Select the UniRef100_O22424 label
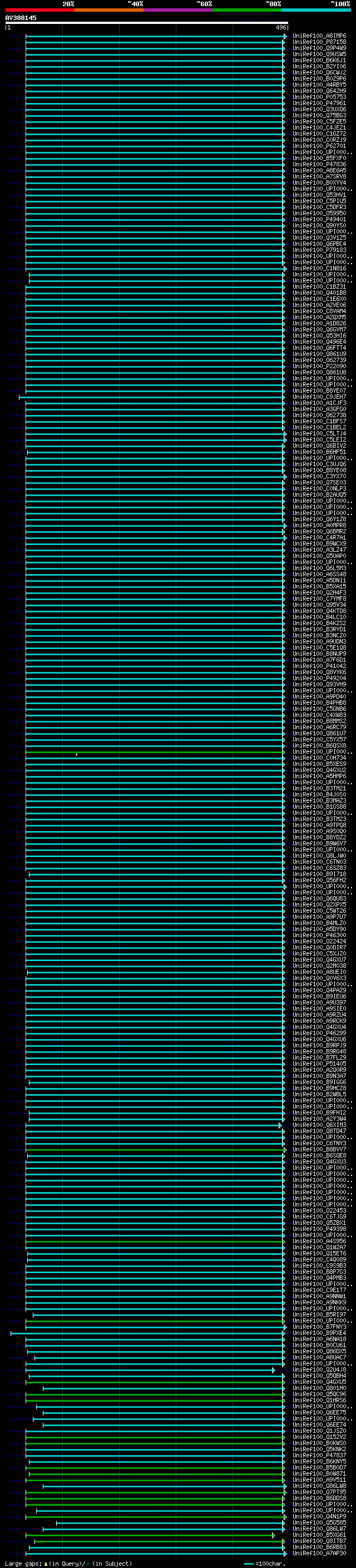This screenshot has height=1568, width=356. coord(319,942)
